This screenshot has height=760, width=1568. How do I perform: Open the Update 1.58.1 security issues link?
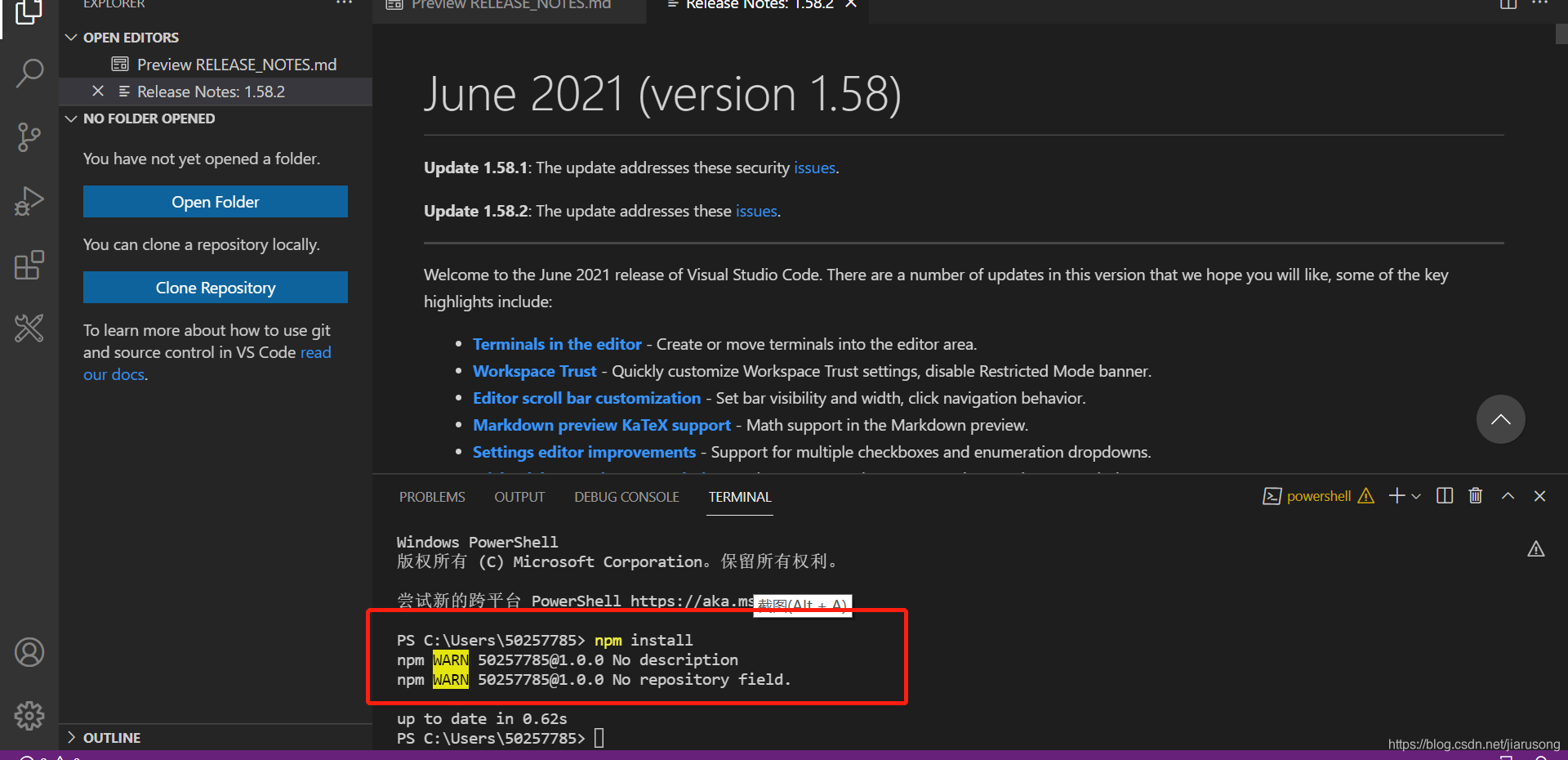(815, 168)
